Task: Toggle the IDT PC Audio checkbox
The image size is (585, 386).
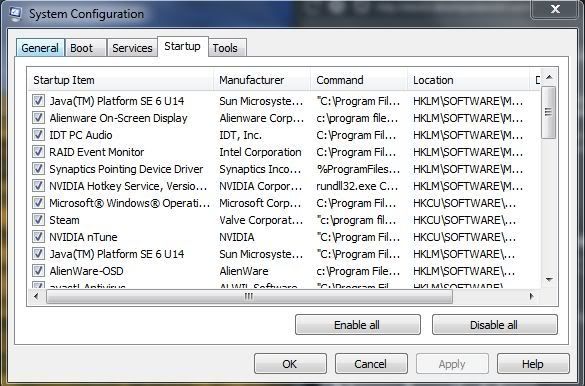Action: click(38, 135)
